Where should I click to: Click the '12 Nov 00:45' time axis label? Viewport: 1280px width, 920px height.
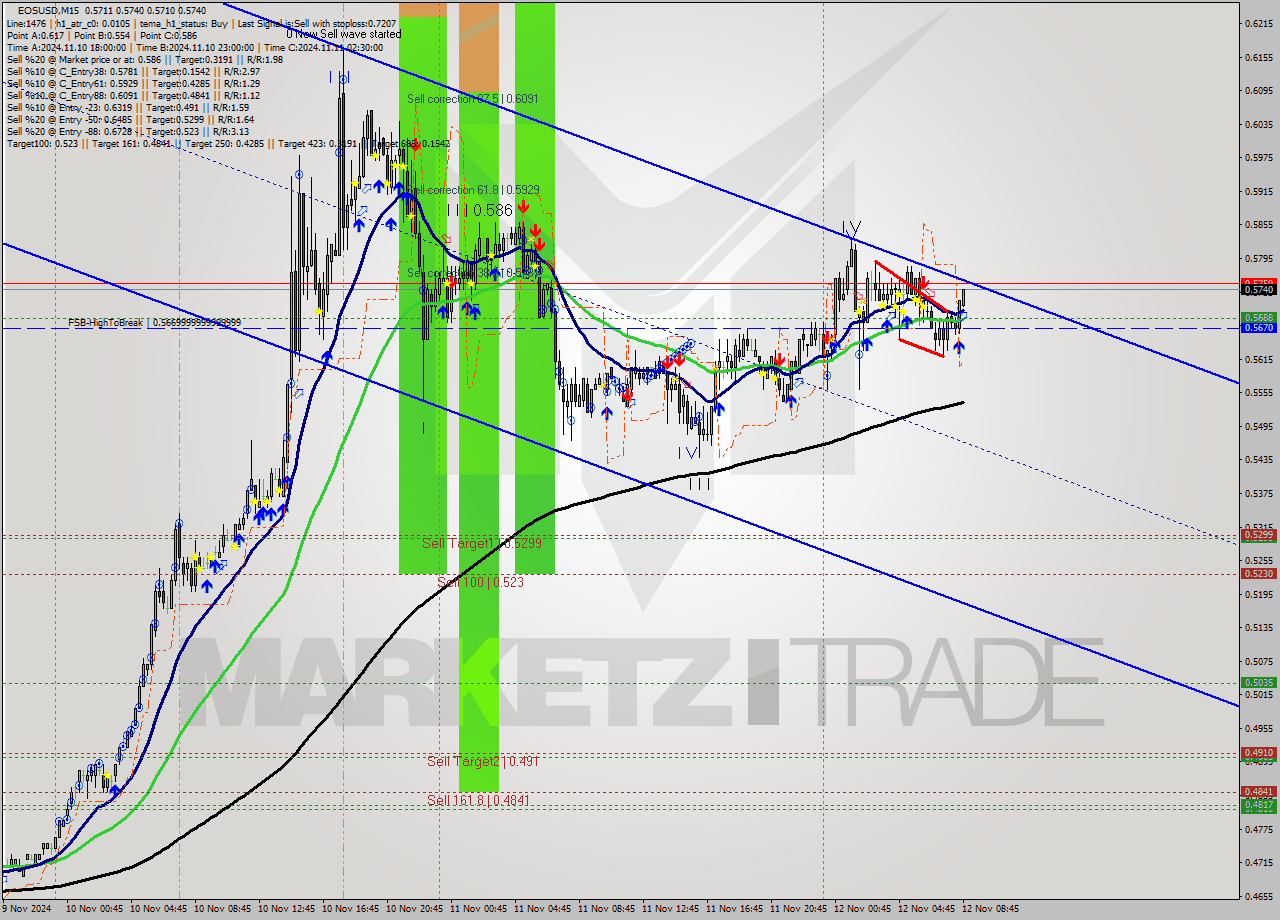point(863,909)
